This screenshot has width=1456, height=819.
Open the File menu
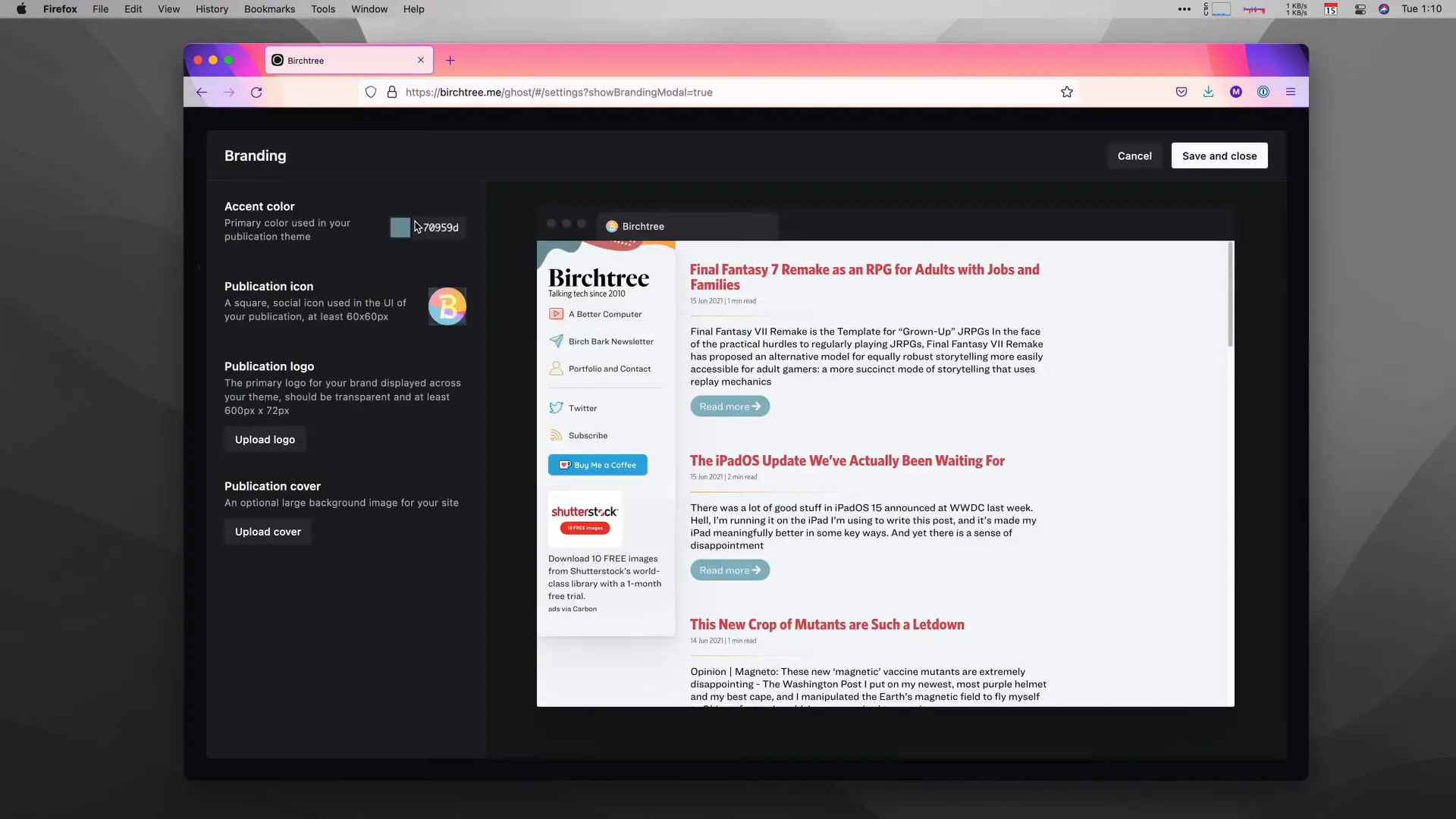(100, 9)
